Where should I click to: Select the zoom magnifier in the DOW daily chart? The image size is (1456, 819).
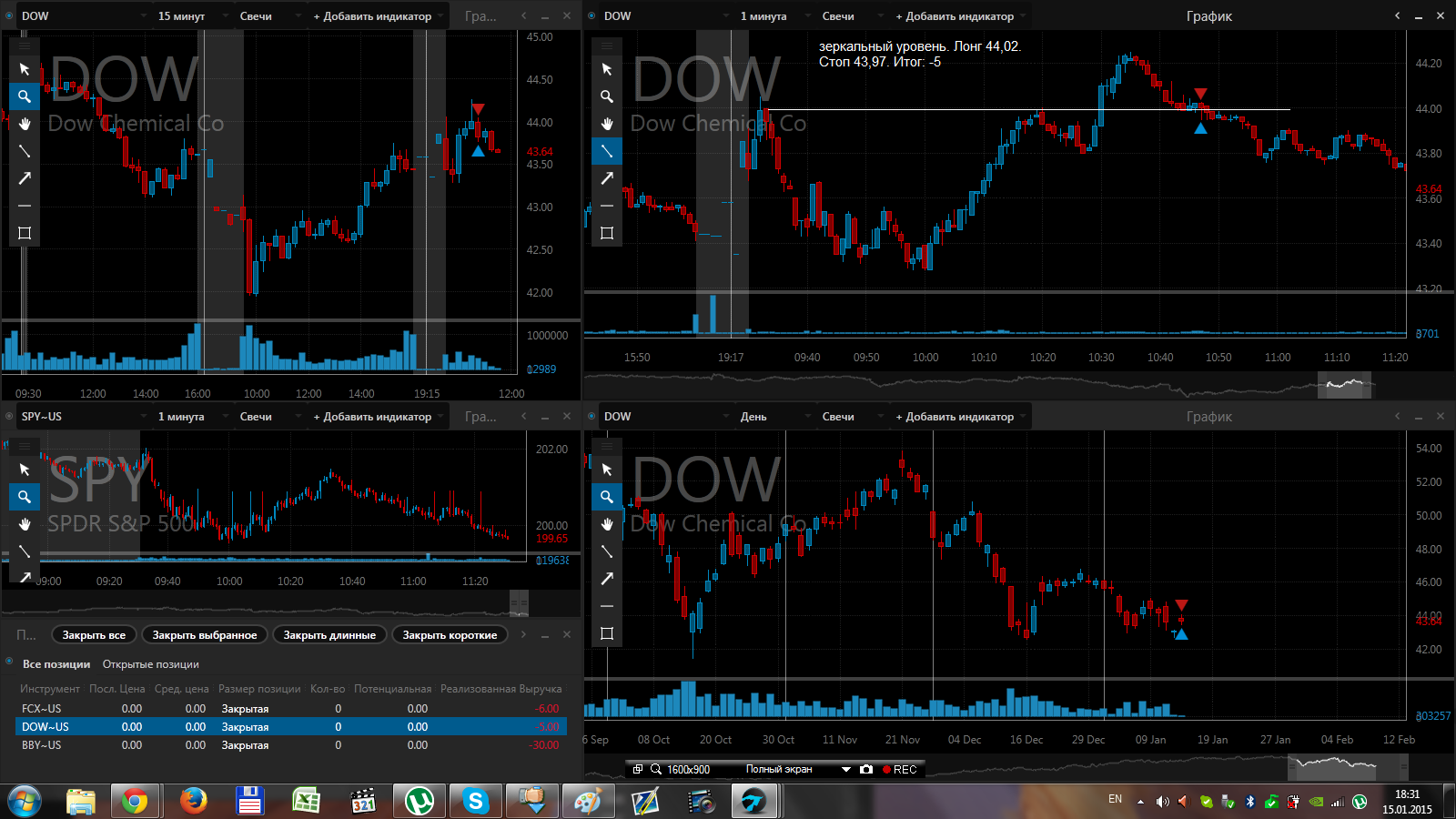(607, 497)
